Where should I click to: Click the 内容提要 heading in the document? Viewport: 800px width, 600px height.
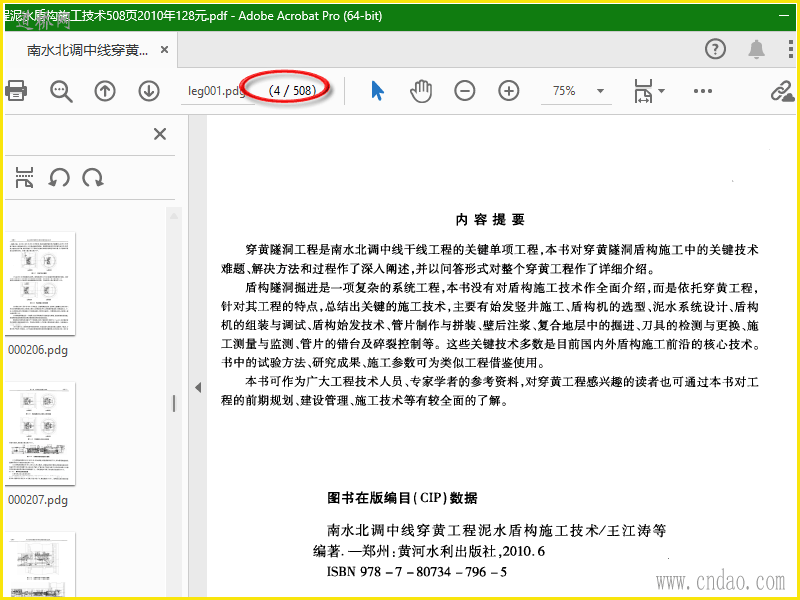click(490, 220)
